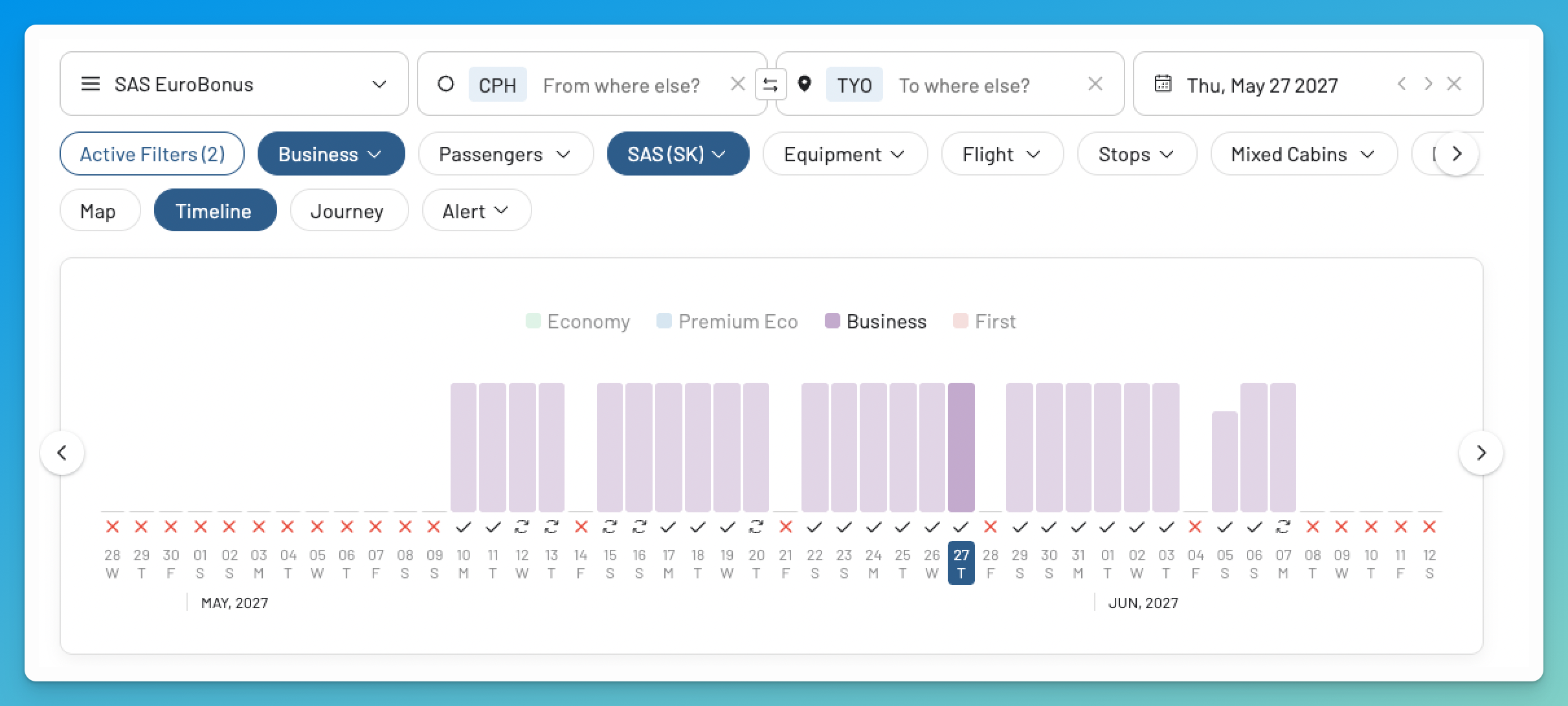1568x706 pixels.
Task: Click the 12 S June date label
Action: pyautogui.click(x=1429, y=564)
